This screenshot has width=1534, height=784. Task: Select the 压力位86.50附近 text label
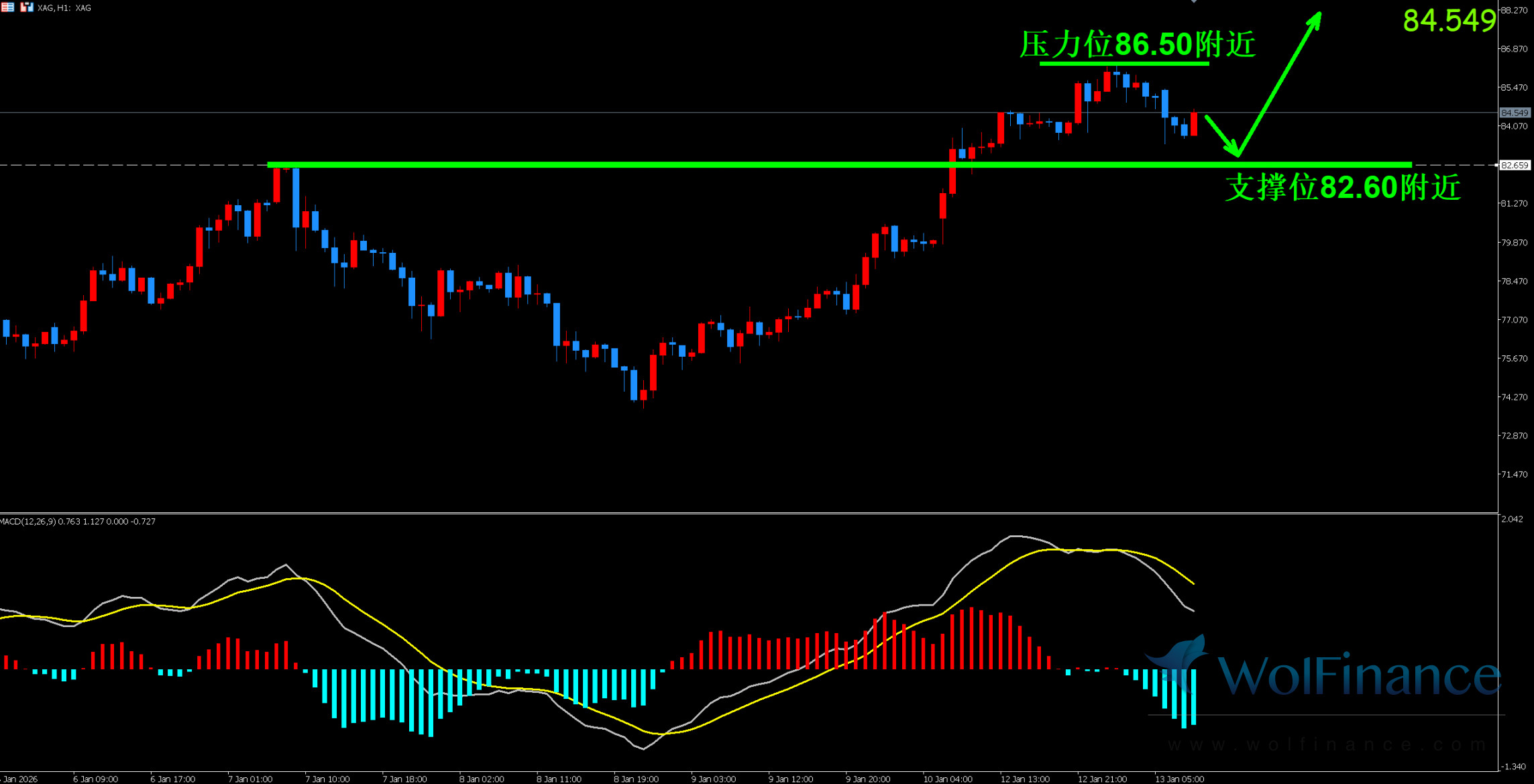pyautogui.click(x=1137, y=44)
